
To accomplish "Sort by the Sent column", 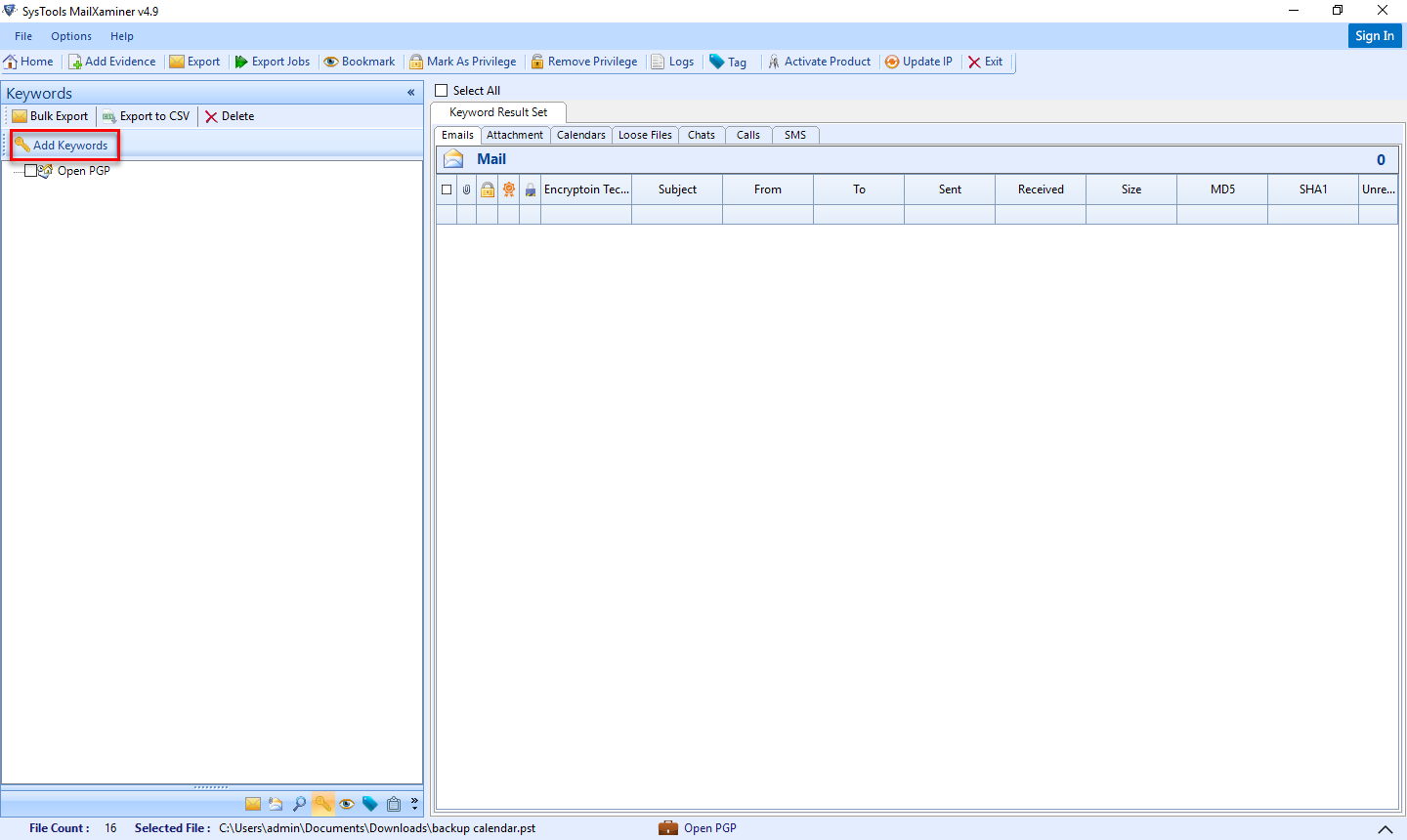I will point(950,189).
